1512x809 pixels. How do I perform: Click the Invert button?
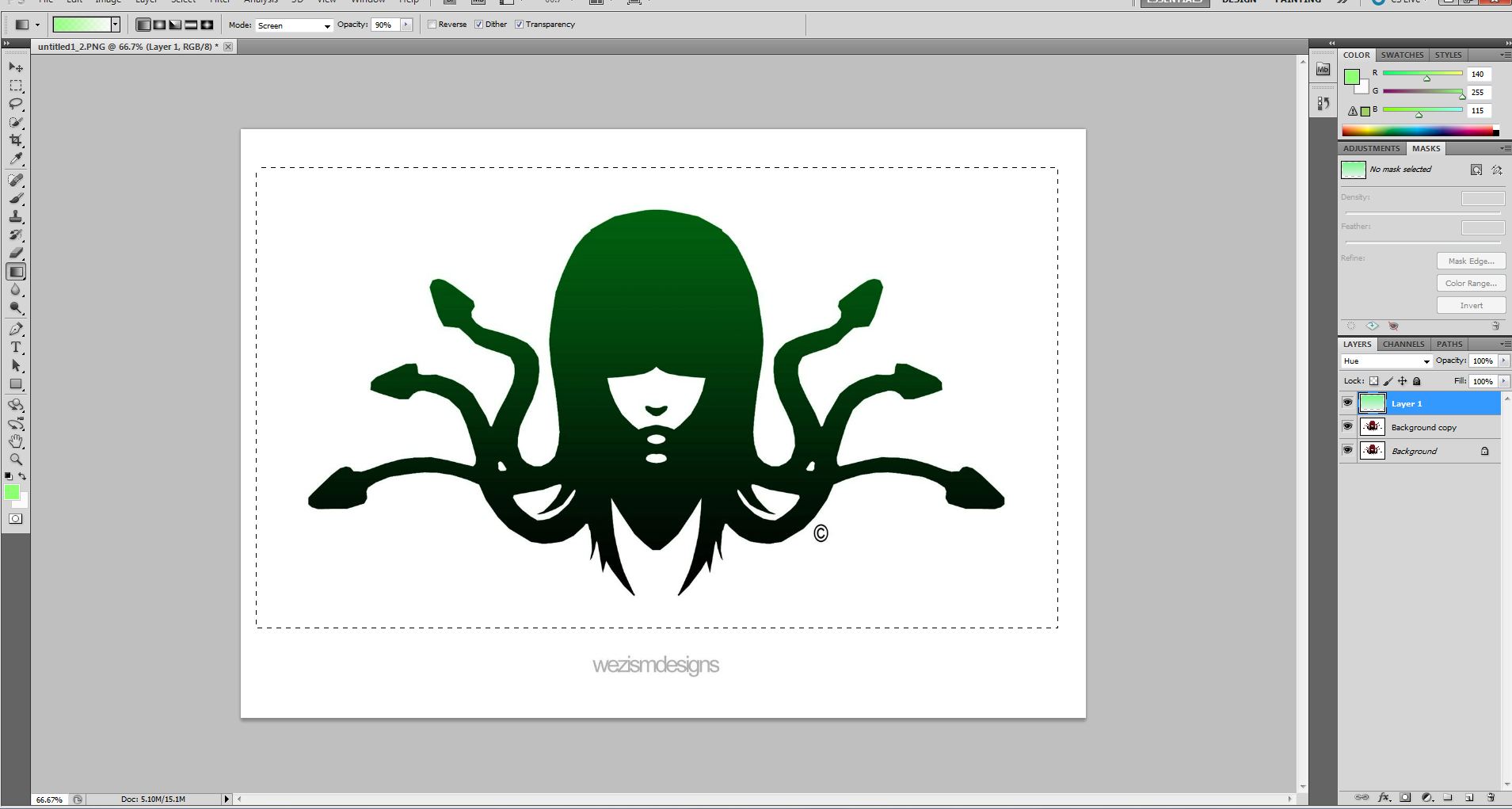tap(1471, 305)
